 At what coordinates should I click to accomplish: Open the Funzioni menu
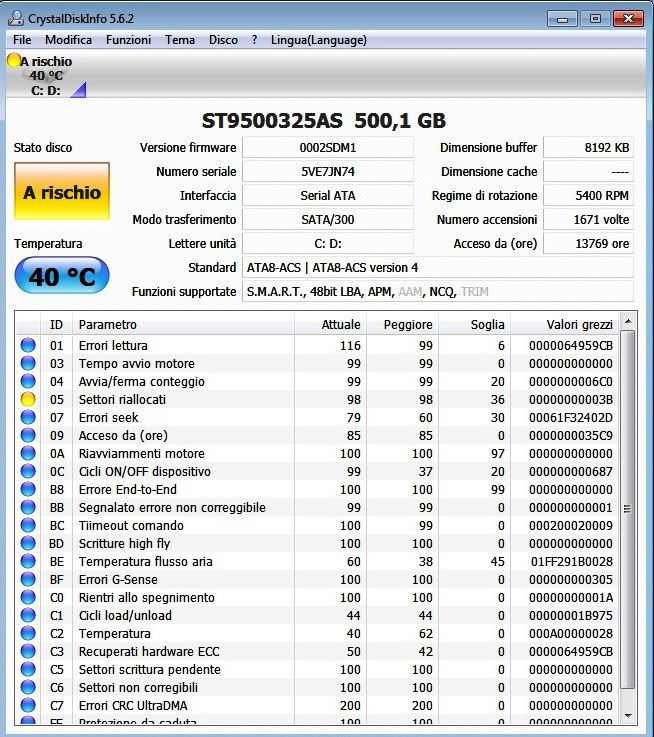[128, 40]
